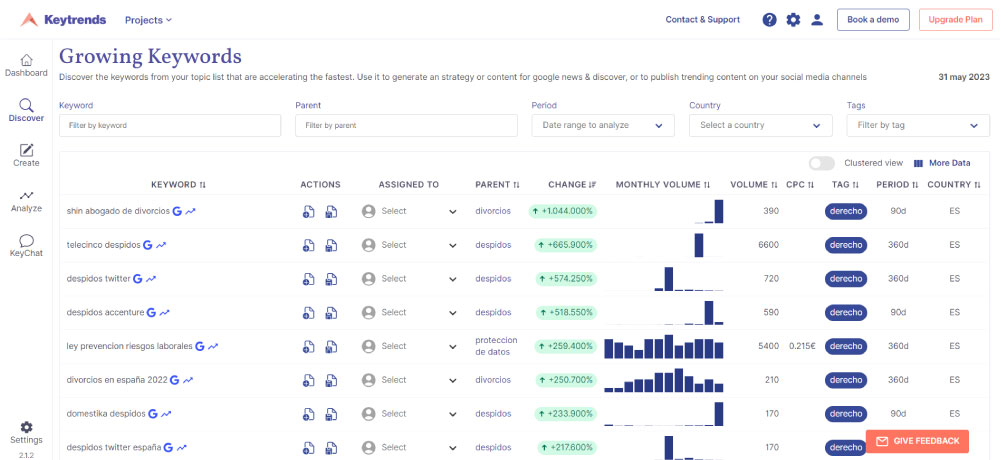Click CPC value 0.215€
The image size is (1000, 460).
(802, 346)
